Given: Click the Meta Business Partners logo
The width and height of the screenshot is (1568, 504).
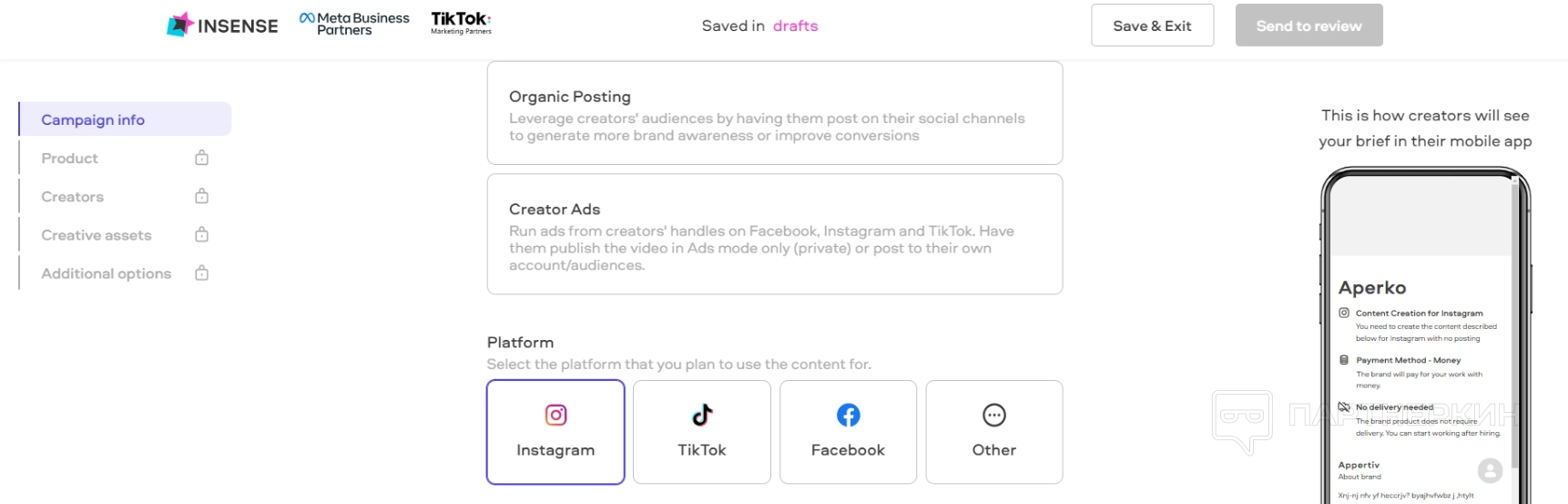Looking at the screenshot, I should (354, 25).
